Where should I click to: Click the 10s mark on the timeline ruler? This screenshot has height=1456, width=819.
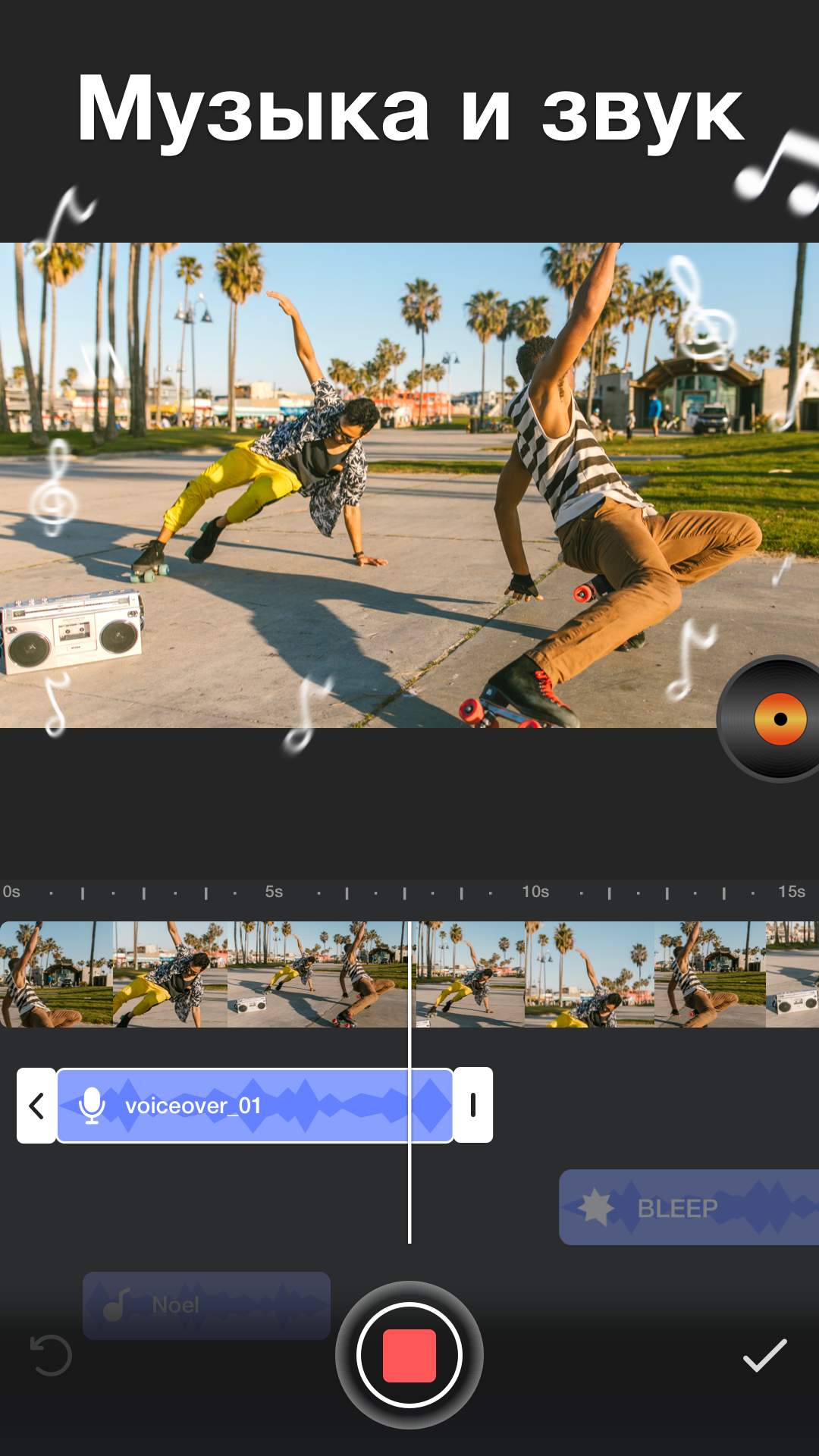pyautogui.click(x=535, y=892)
